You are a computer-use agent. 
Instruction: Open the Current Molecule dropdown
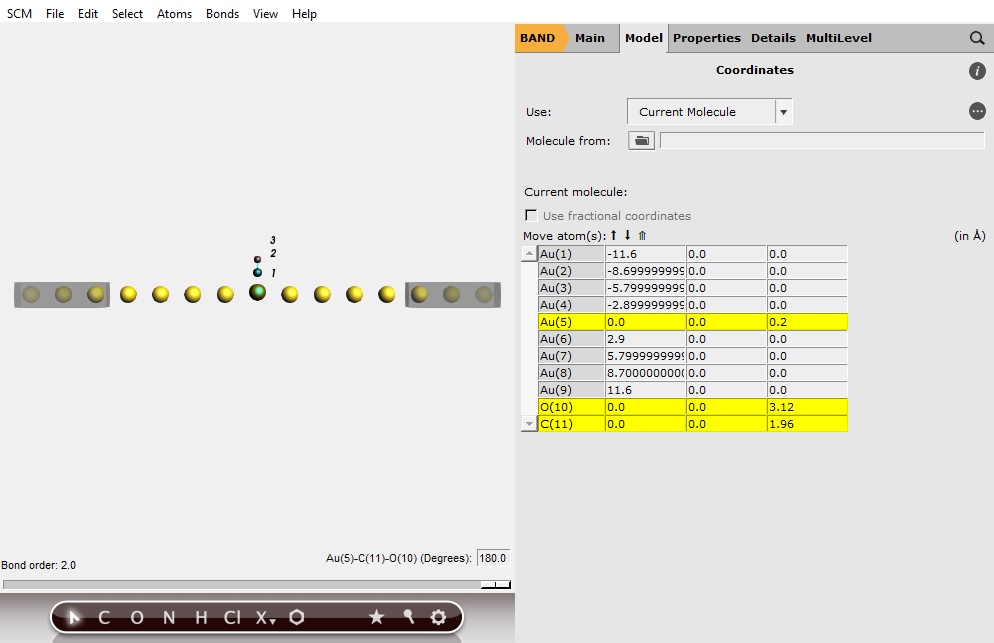pos(784,111)
